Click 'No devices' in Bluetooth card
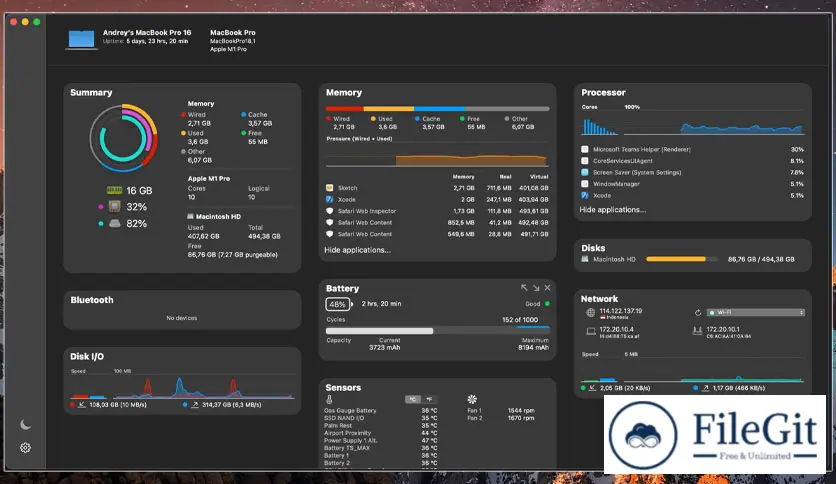 182,318
